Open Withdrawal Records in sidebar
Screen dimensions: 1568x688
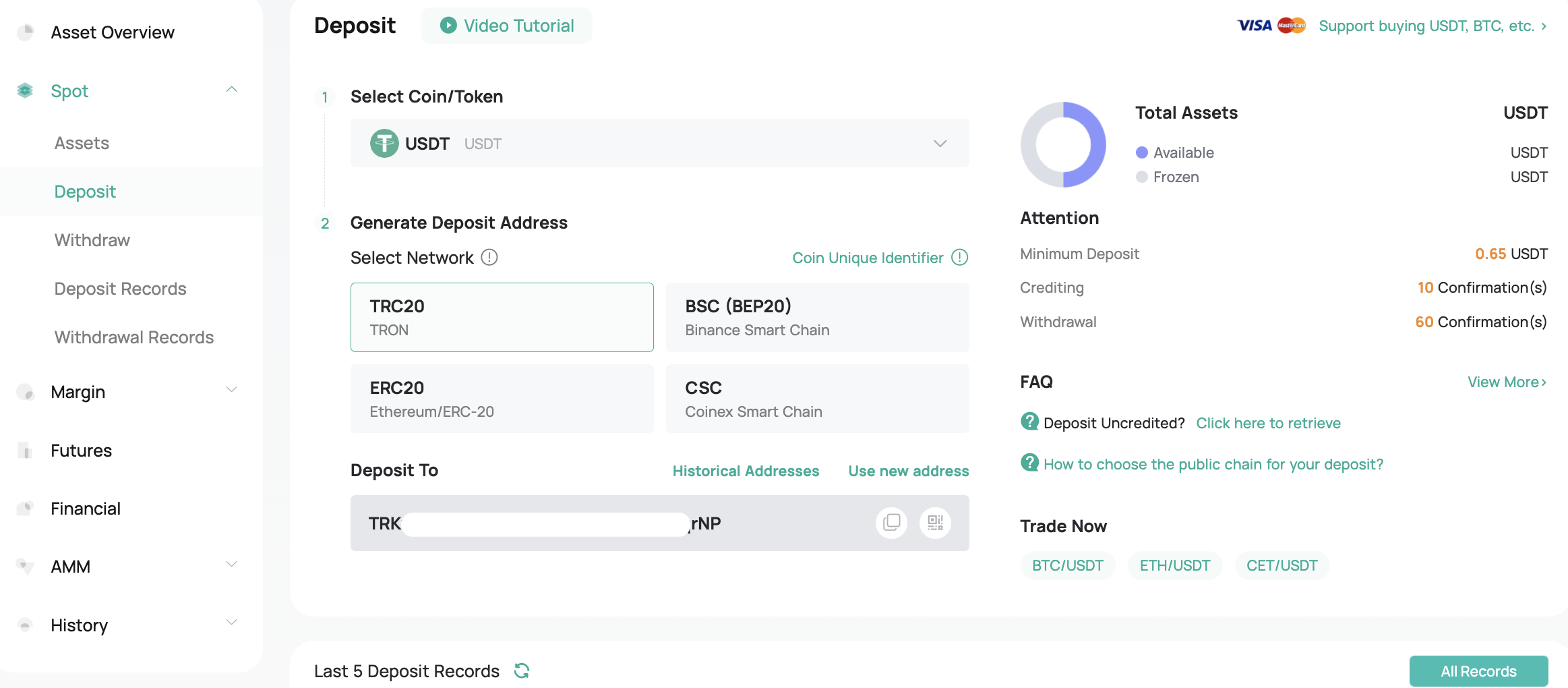[134, 337]
